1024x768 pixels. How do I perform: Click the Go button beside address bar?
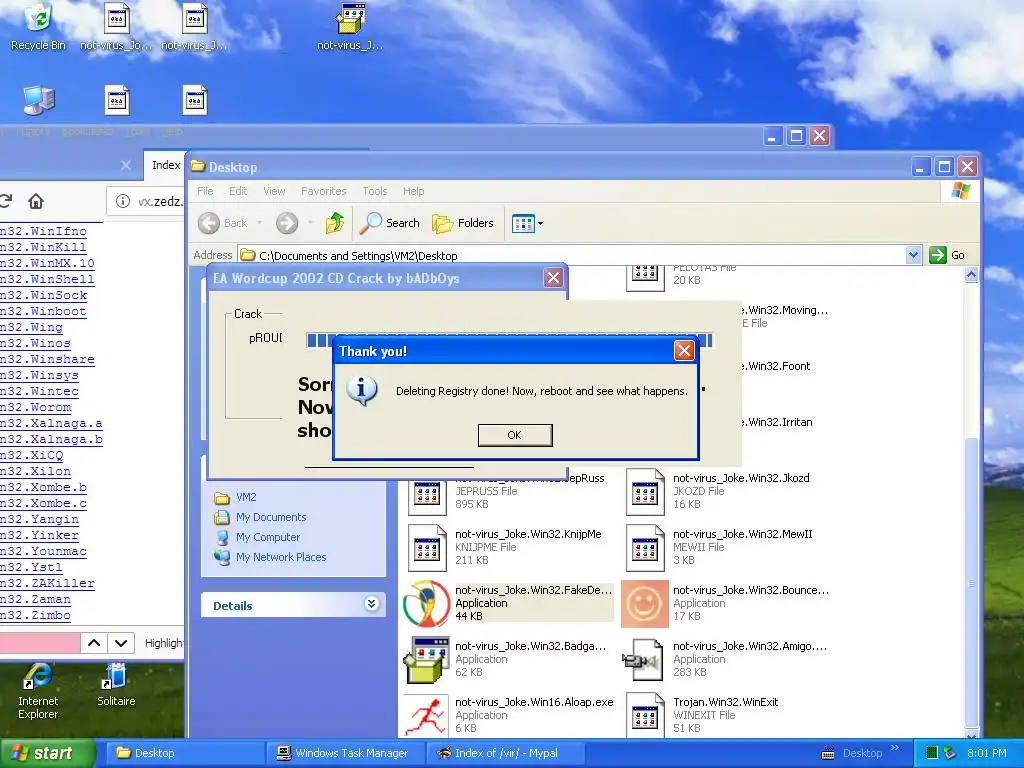click(948, 255)
